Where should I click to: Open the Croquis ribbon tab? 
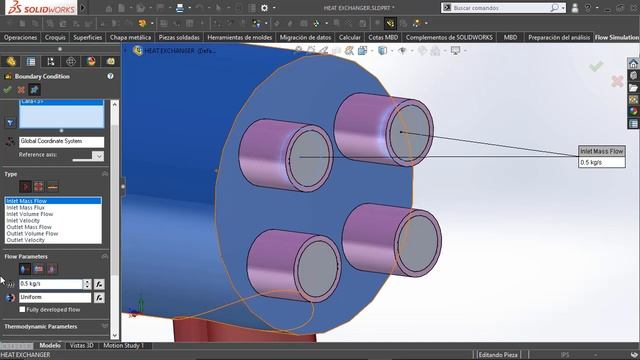click(55, 38)
